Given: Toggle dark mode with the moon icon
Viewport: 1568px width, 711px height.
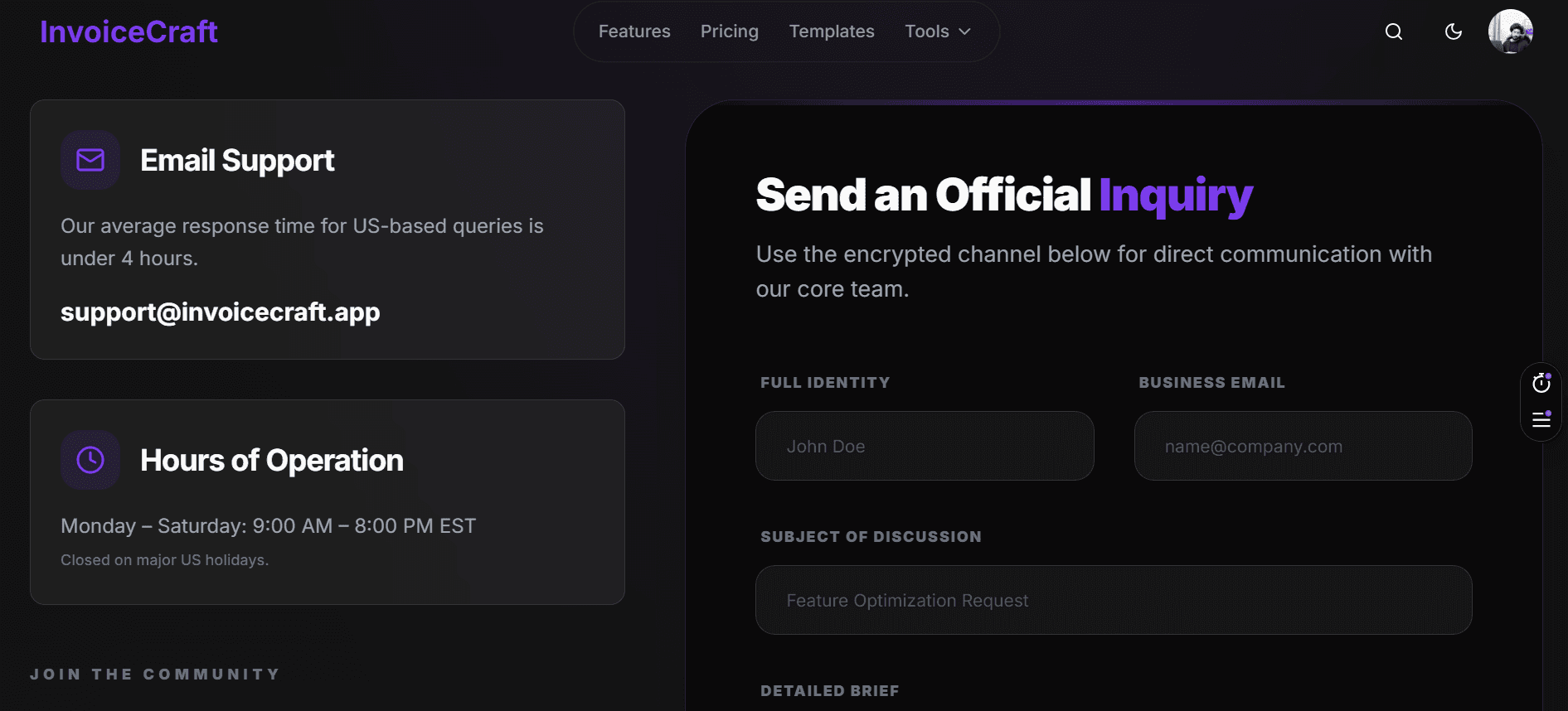Looking at the screenshot, I should point(1454,31).
